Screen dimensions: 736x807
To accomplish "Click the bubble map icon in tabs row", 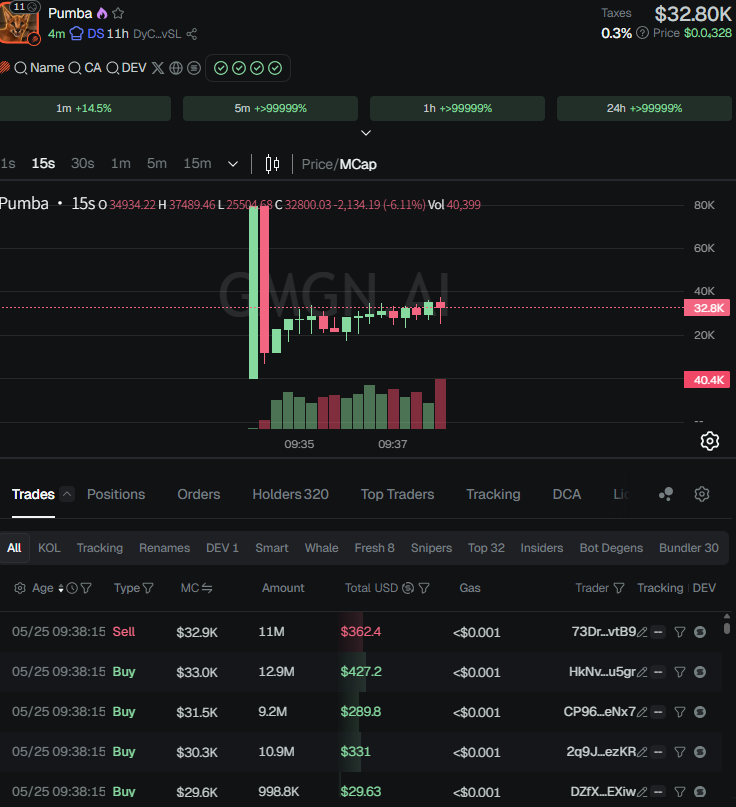I will click(666, 494).
